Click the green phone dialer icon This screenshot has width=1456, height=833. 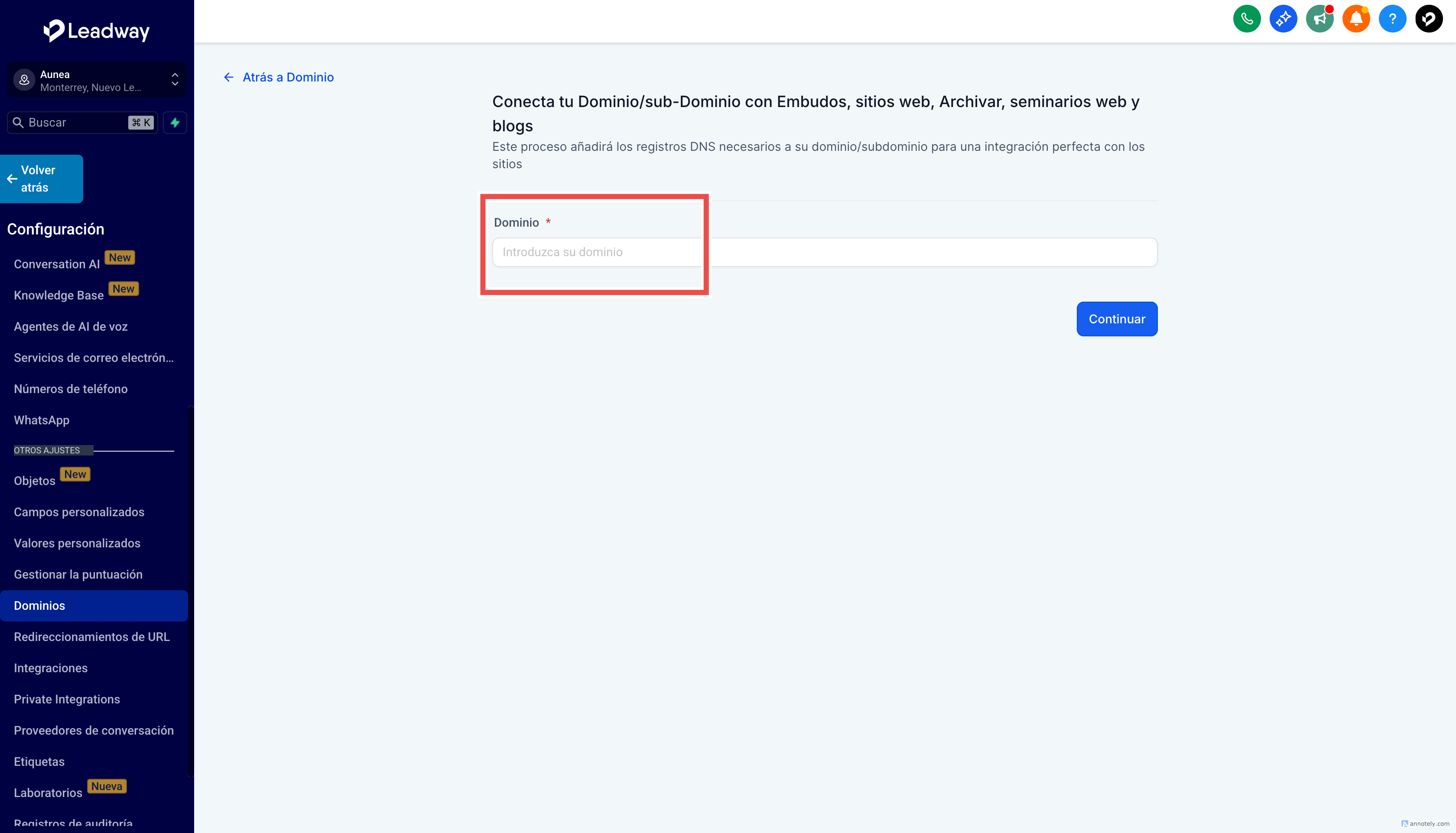[1247, 19]
